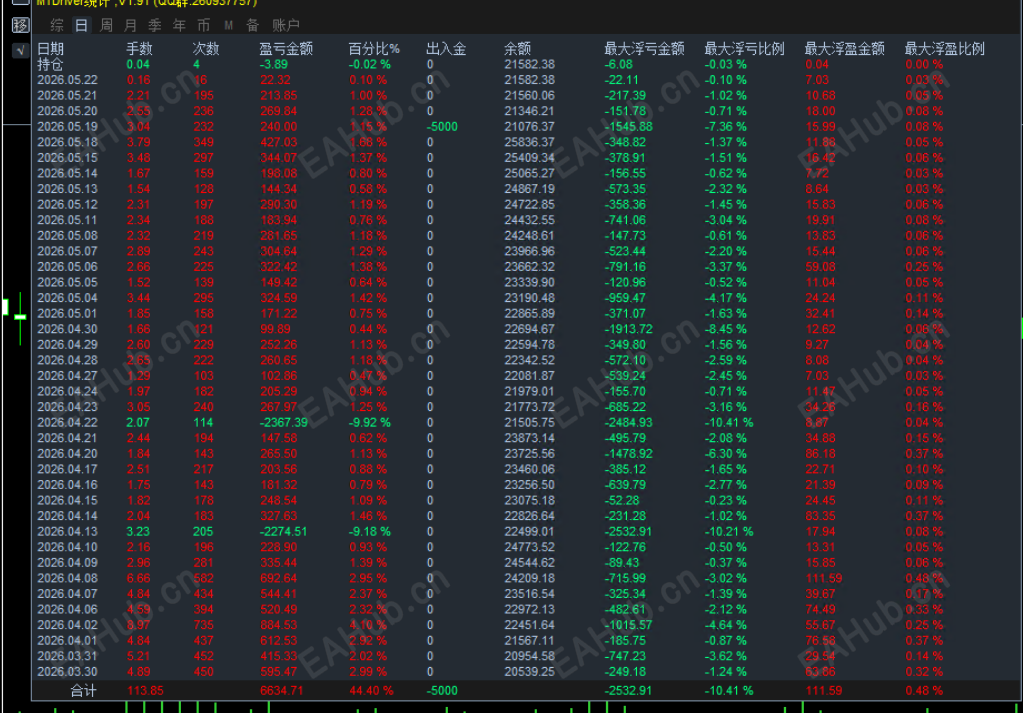
Task: Select the -10.41 % value on 2026.04.22
Action: click(729, 423)
